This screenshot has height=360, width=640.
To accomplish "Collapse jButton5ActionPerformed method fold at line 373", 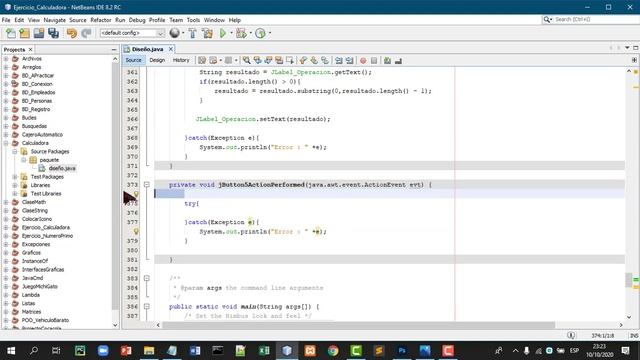I will (147, 184).
